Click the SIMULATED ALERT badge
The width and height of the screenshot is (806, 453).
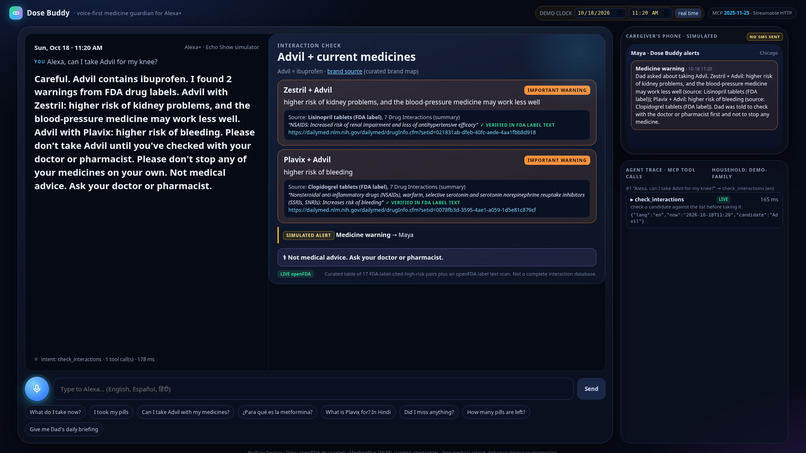(308, 235)
